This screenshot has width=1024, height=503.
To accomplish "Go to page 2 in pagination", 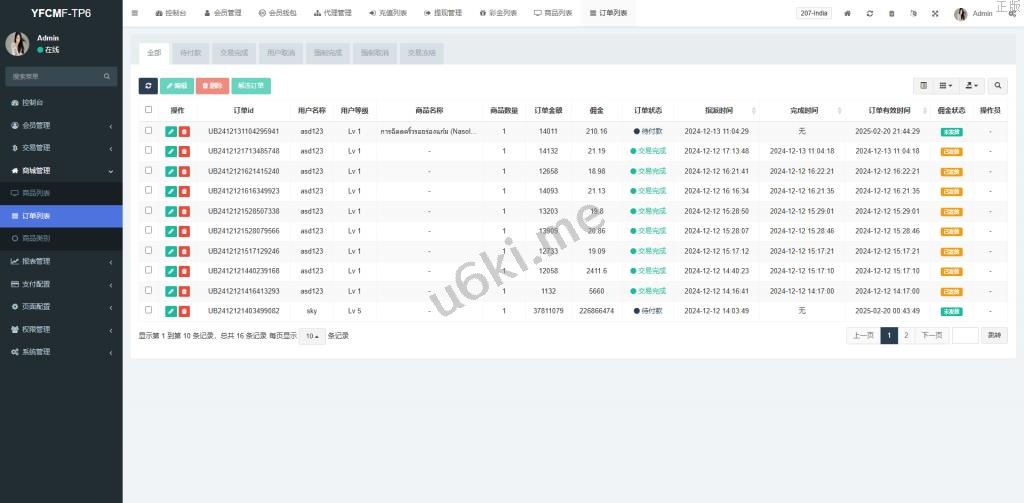I will (906, 336).
